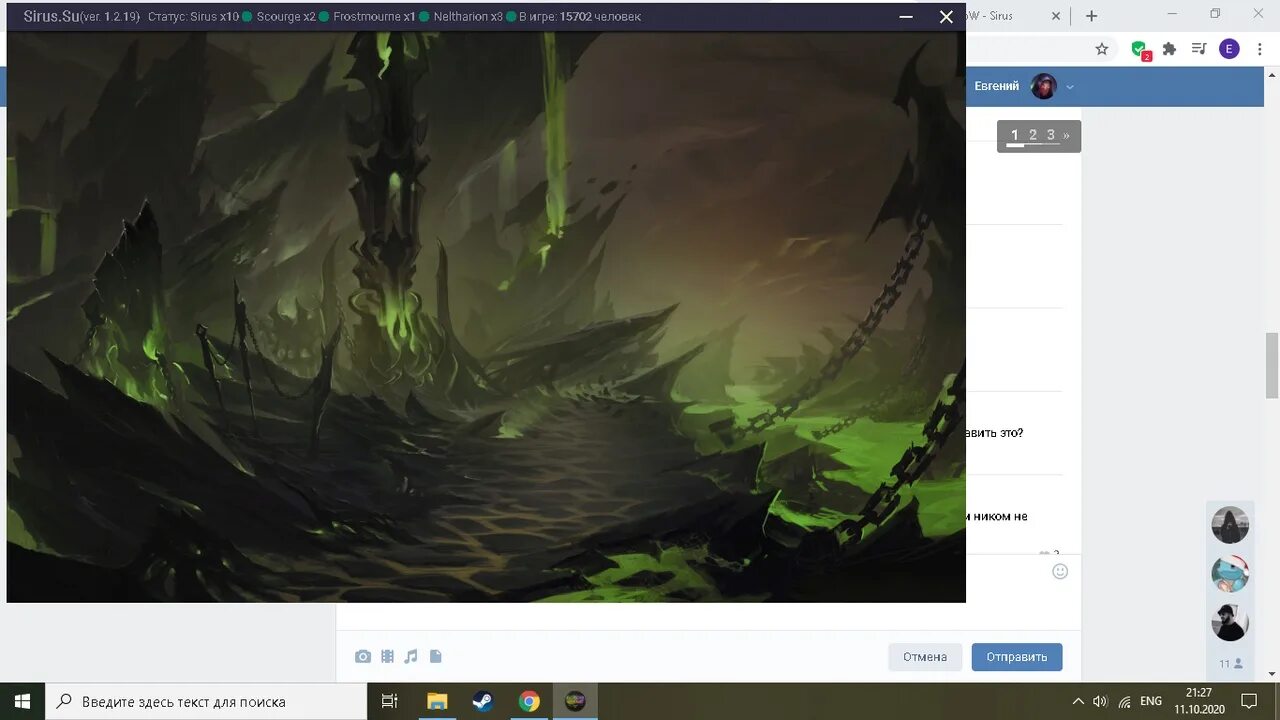The height and width of the screenshot is (720, 1280).
Task: Close the Sirus.Su launcher window
Action: click(946, 17)
